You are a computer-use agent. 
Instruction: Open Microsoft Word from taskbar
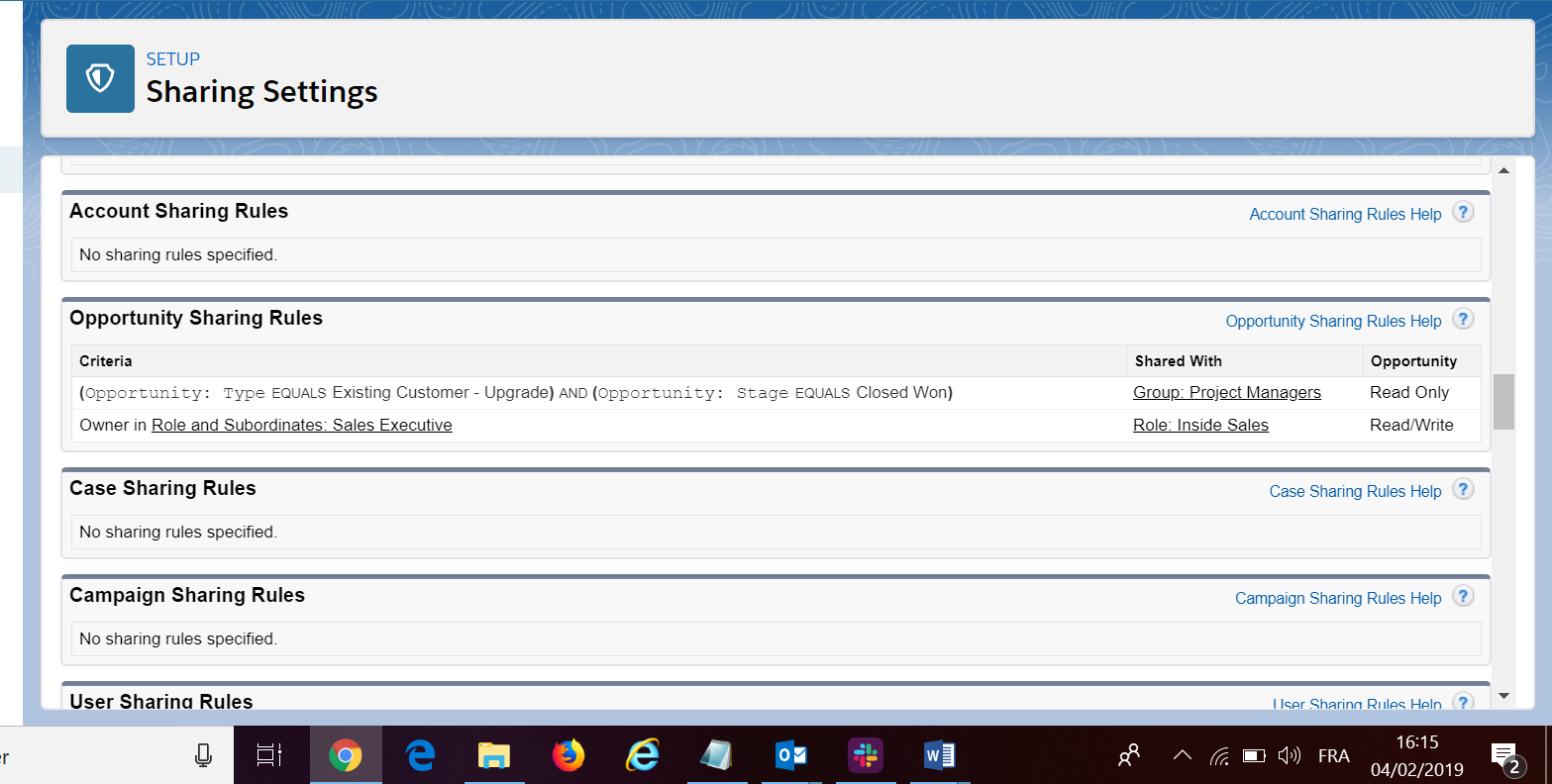939,756
